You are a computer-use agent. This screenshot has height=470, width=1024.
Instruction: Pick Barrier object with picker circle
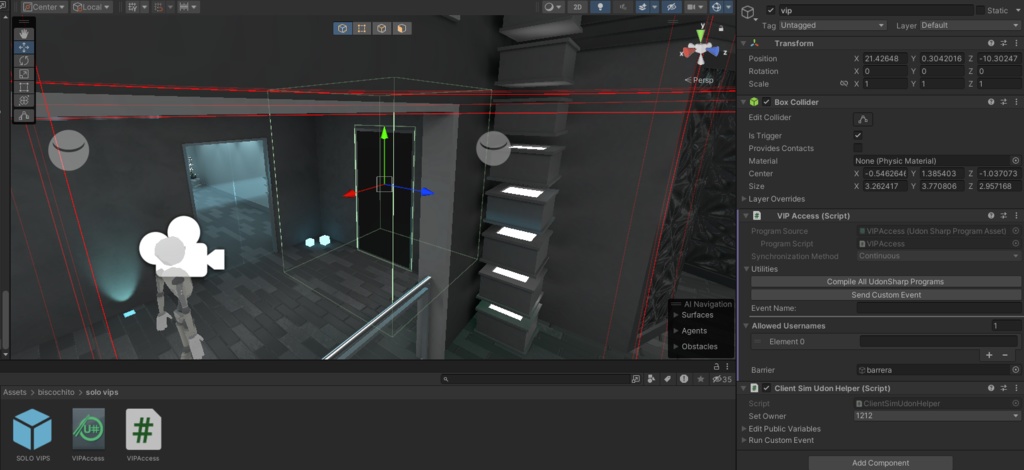[x=1016, y=369]
